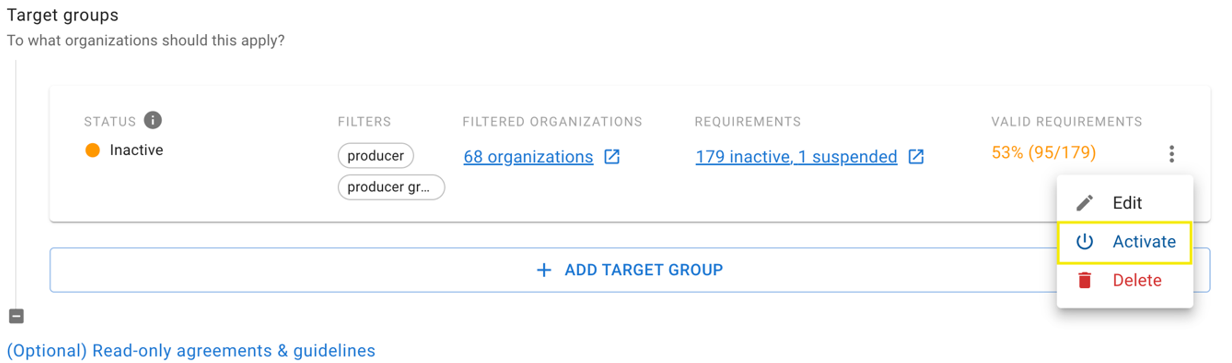
Task: Click the plus icon in Add Target Group
Action: pyautogui.click(x=544, y=270)
